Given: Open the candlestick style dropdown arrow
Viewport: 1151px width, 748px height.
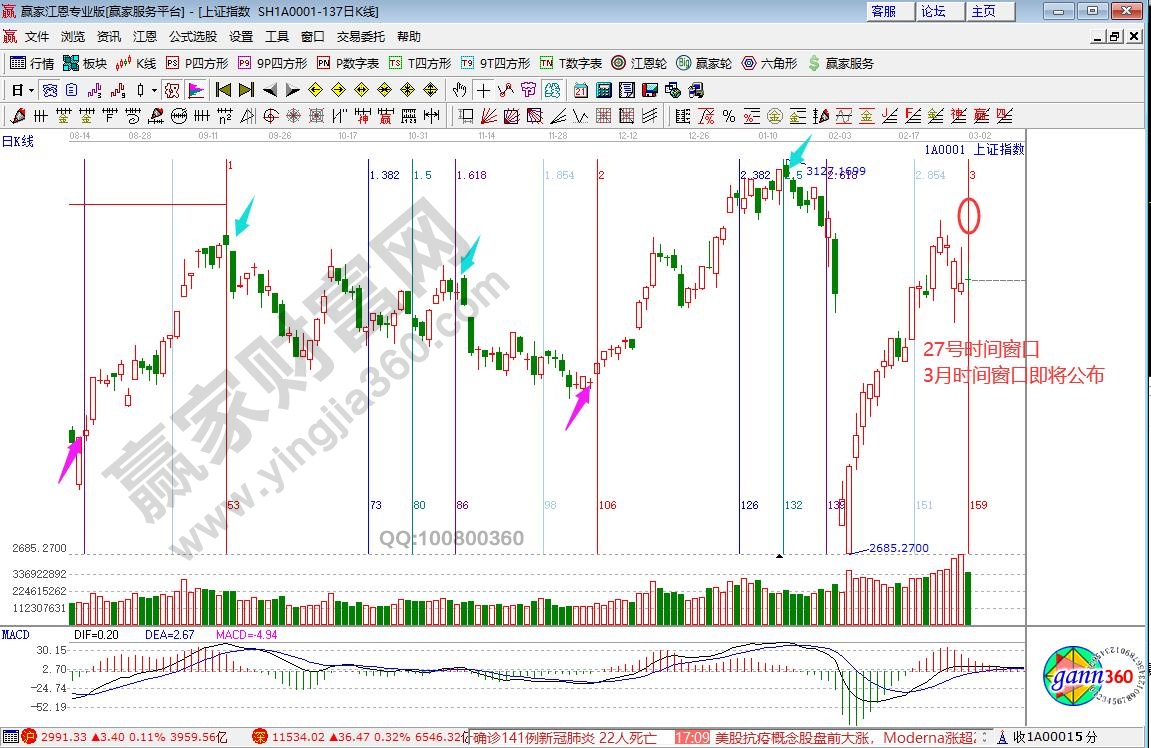Looking at the screenshot, I should (153, 90).
